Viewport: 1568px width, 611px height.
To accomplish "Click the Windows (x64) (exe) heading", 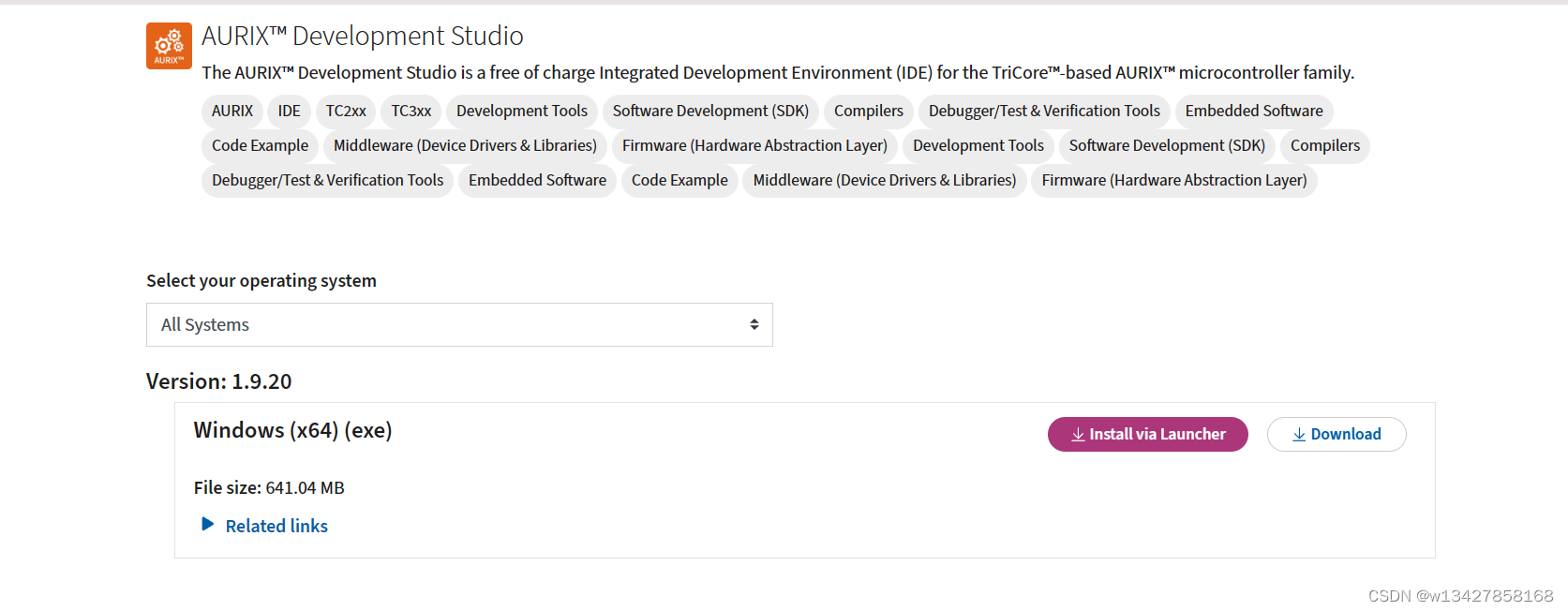I will point(292,430).
